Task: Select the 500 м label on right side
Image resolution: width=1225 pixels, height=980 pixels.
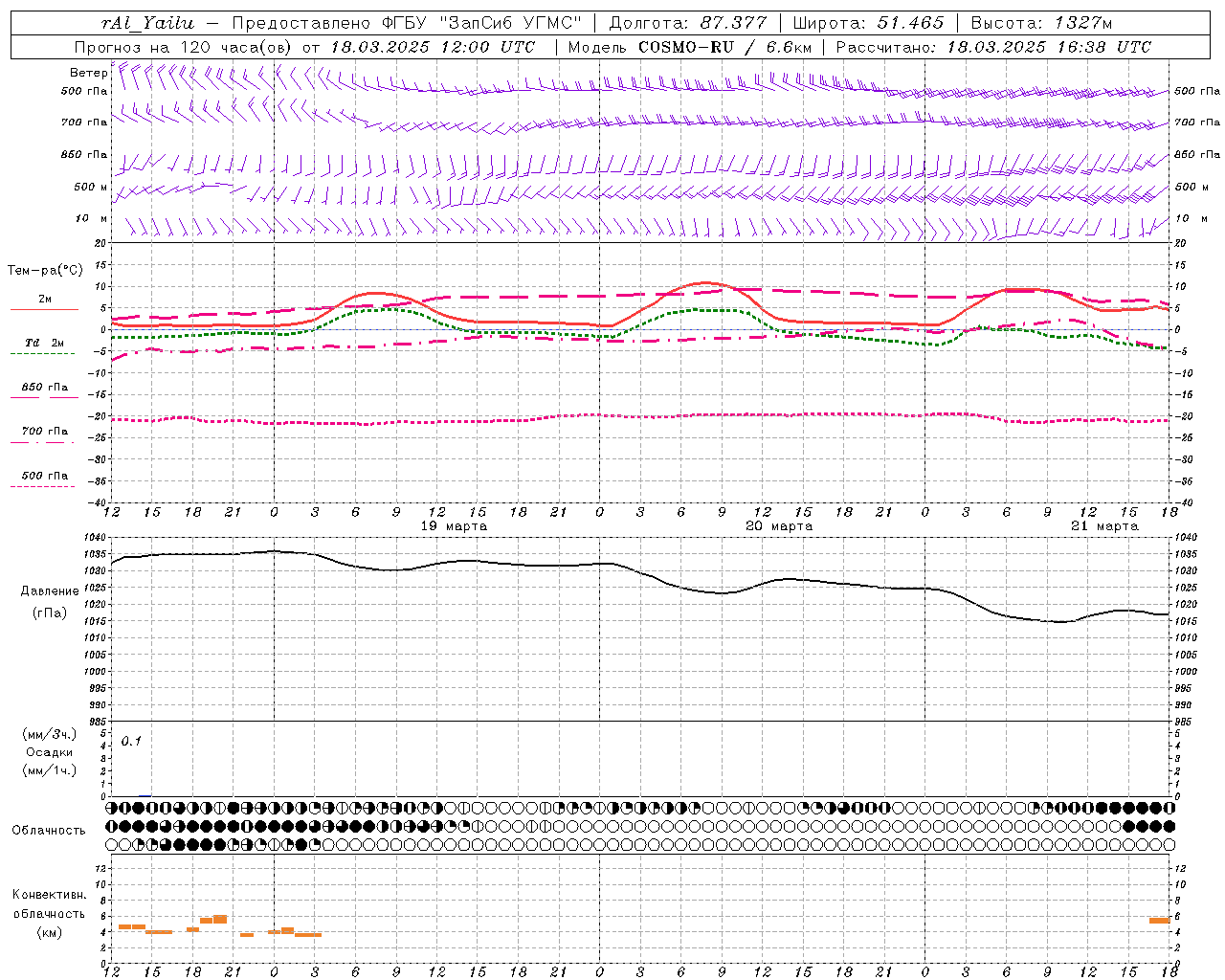Action: click(1192, 188)
